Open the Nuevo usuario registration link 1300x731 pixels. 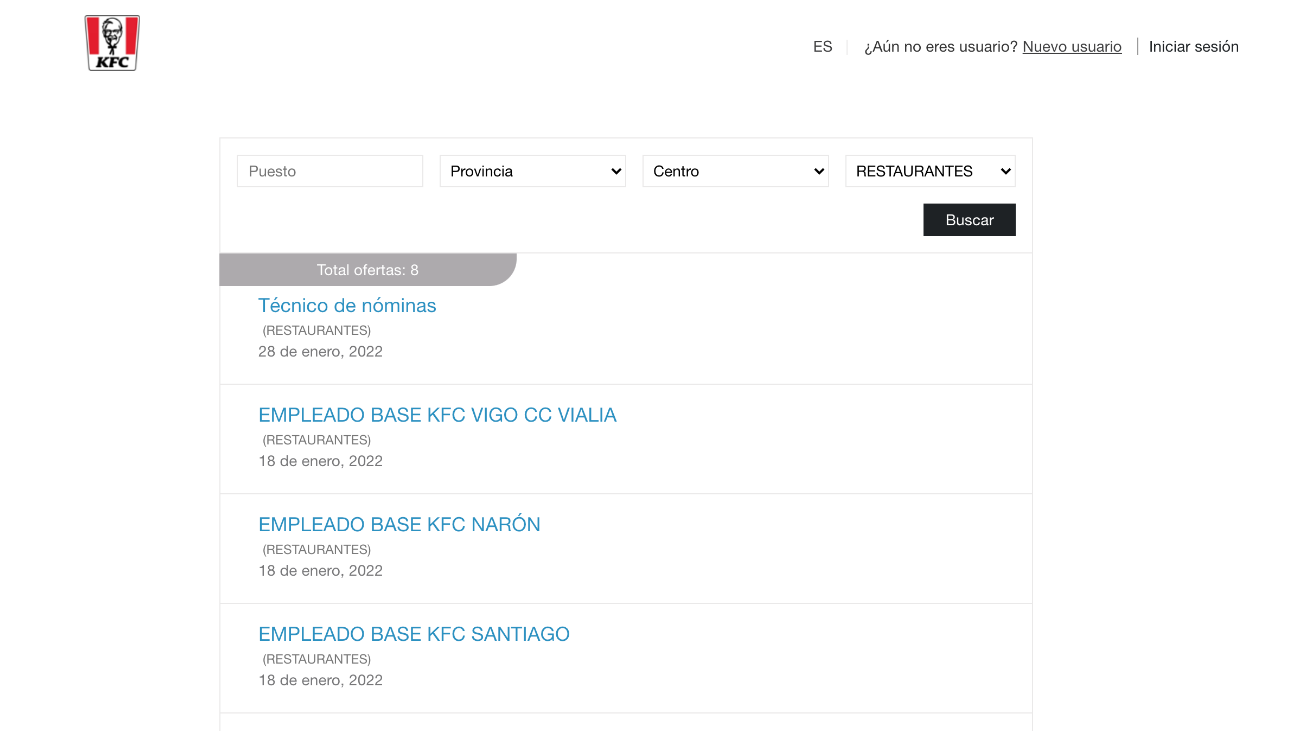click(x=1072, y=47)
